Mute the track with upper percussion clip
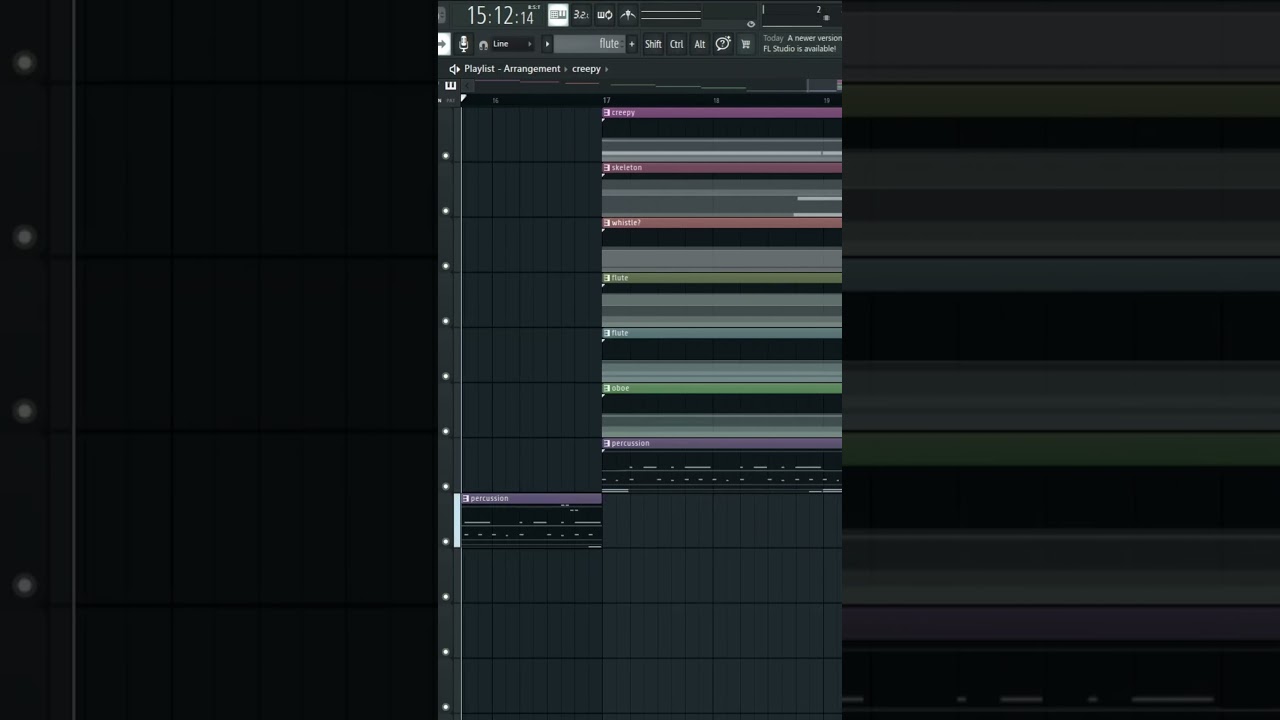1280x720 pixels. [446, 486]
